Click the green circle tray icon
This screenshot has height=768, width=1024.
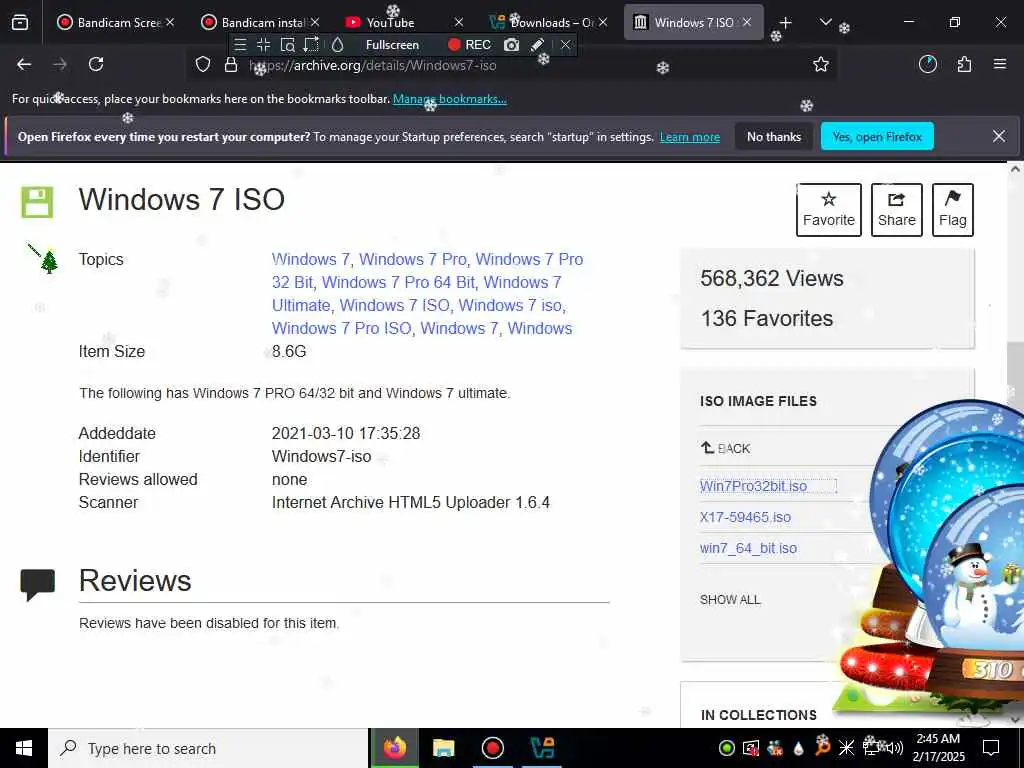[x=726, y=748]
